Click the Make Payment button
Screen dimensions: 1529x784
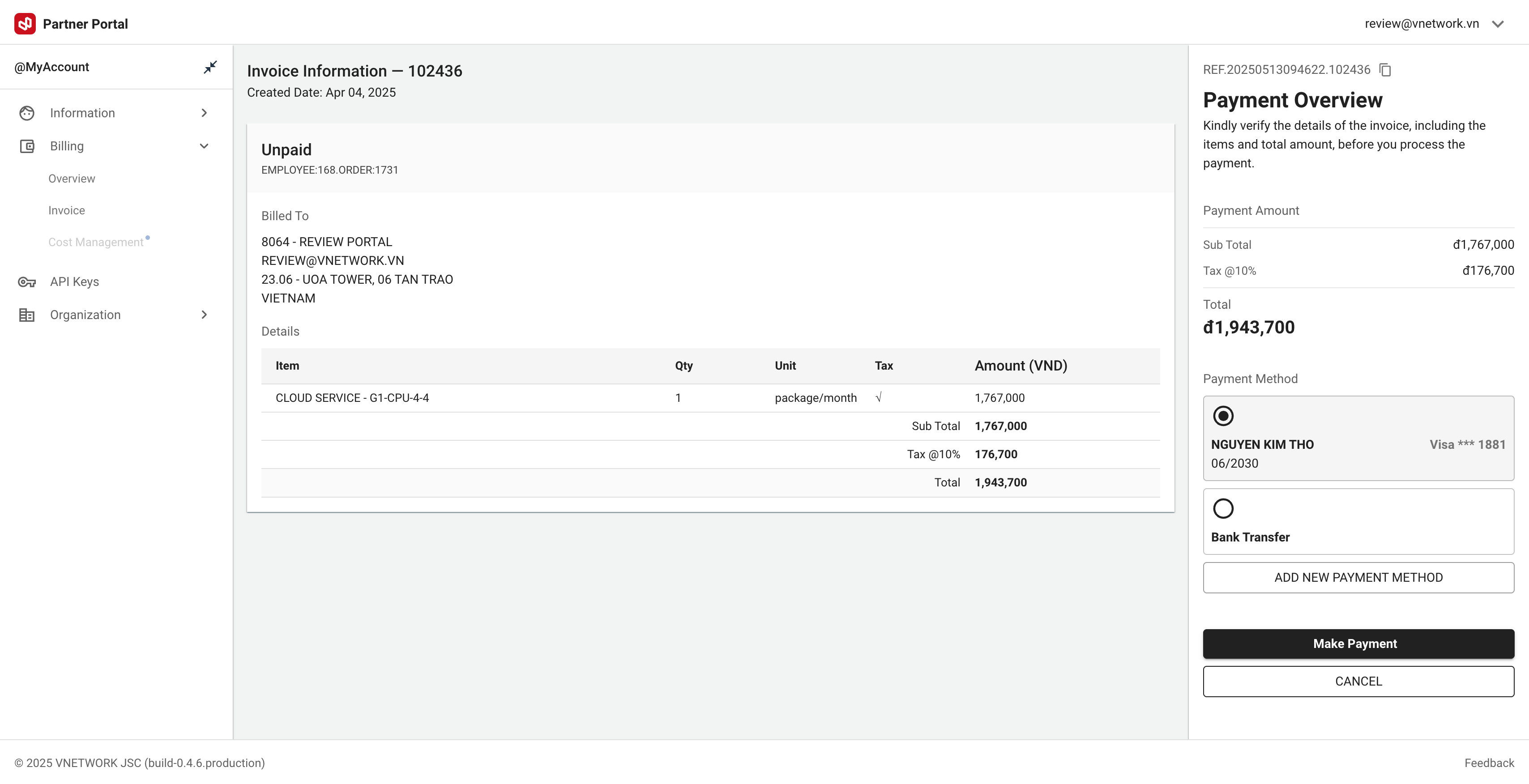click(1358, 644)
